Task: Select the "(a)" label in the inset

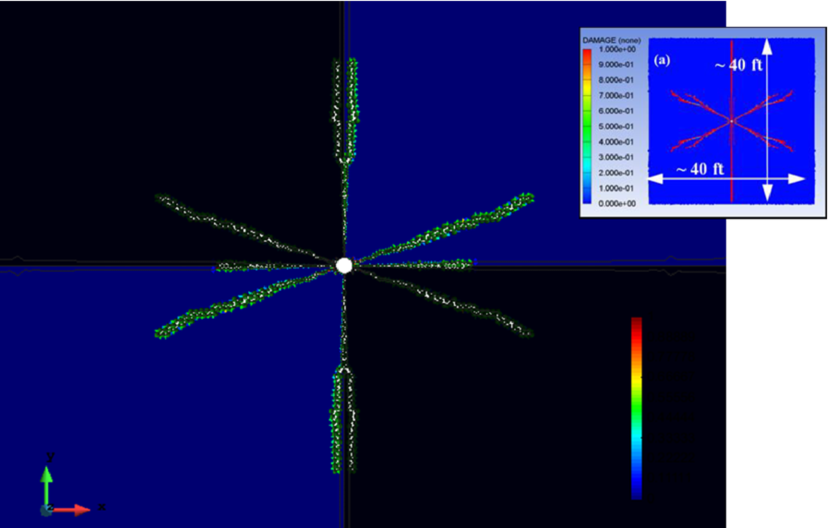Action: coord(662,60)
